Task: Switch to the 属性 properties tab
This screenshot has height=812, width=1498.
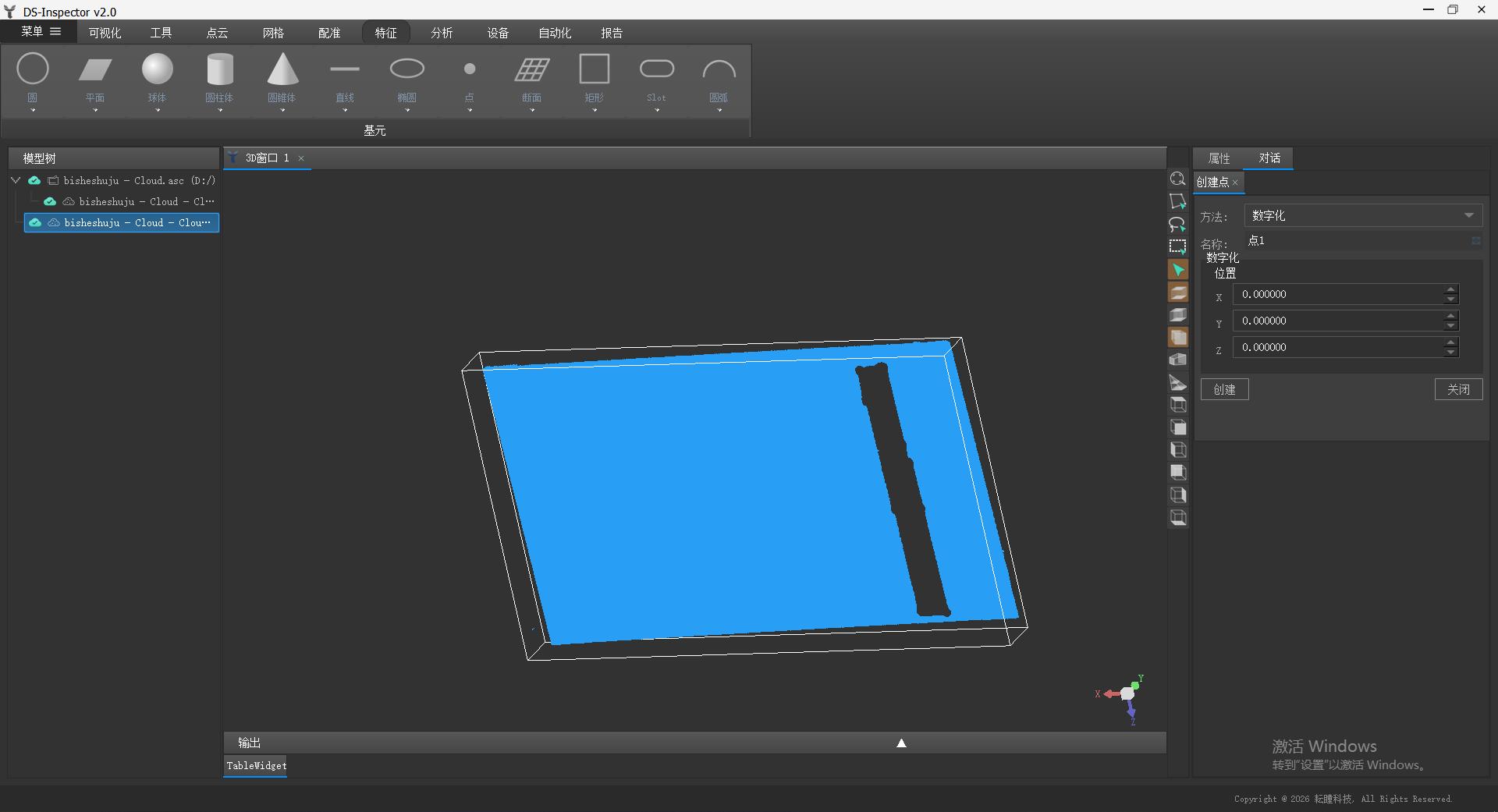Action: (x=1219, y=158)
